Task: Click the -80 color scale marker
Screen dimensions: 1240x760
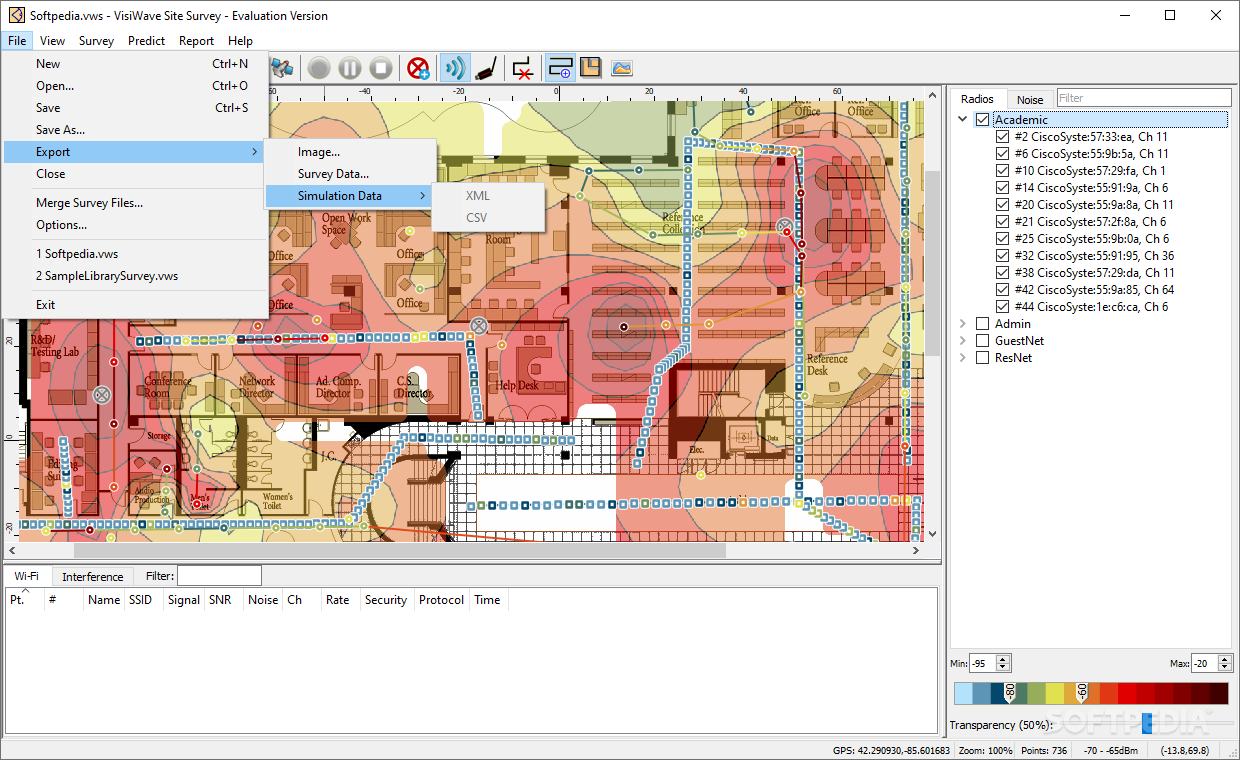Action: pyautogui.click(x=1010, y=692)
